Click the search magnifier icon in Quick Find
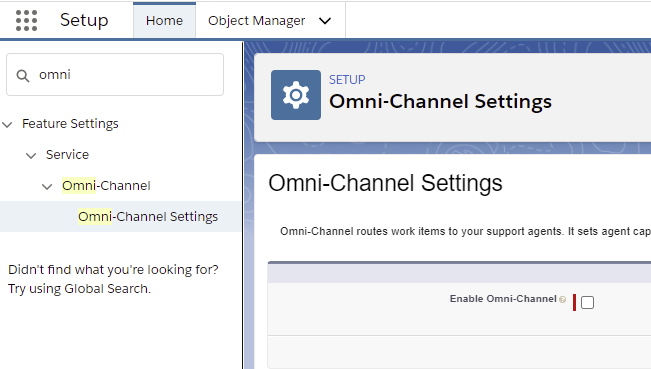 pos(23,76)
